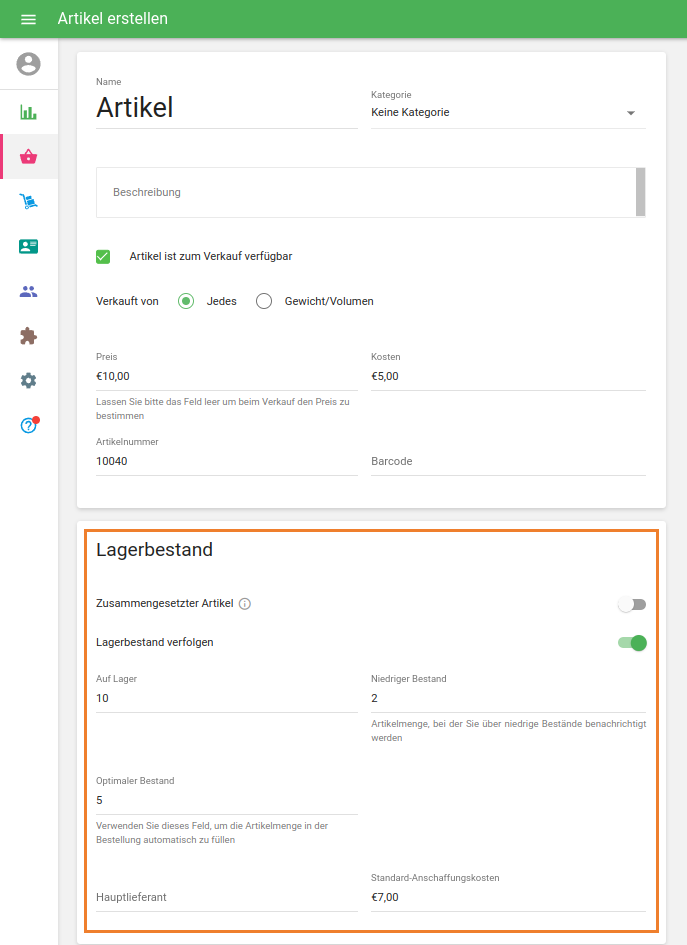Select the 'Jedes' radio option

coord(186,301)
